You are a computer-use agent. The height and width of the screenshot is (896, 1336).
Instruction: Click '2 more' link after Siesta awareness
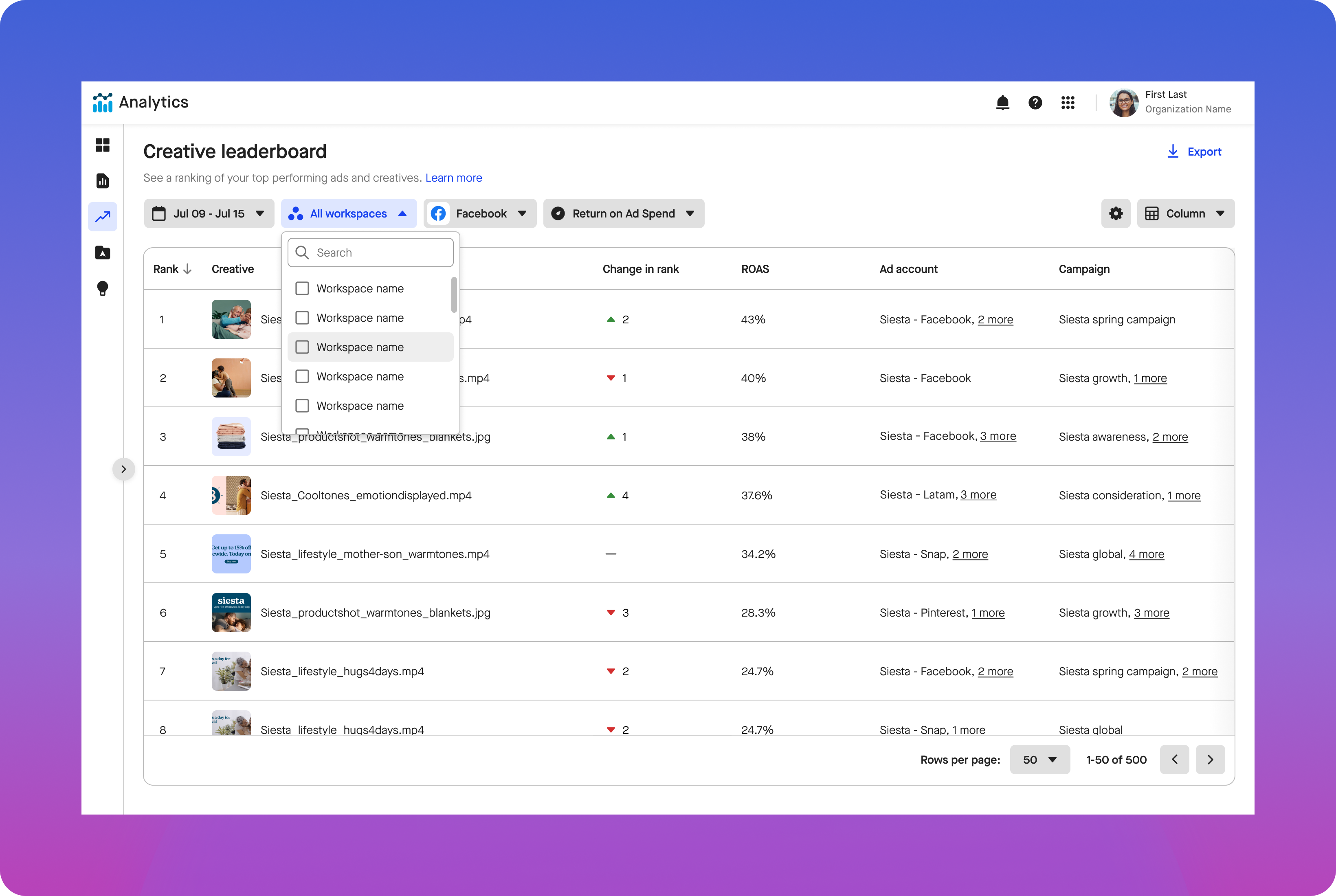click(x=1170, y=437)
